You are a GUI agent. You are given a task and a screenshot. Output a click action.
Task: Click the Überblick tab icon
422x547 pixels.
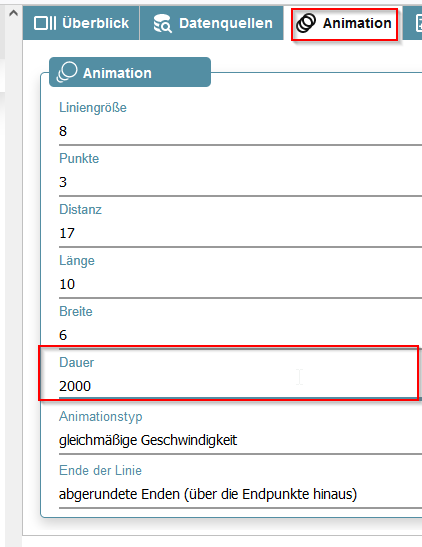45,23
